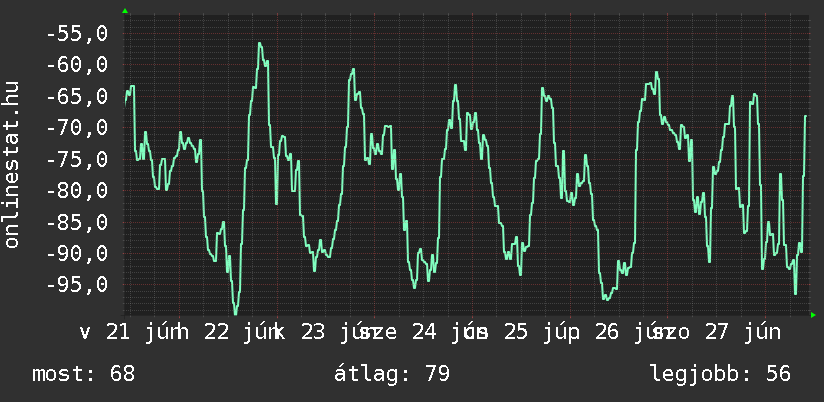Click the green arrow at top of y-axis
Viewport: 824px width, 402px height.
[x=125, y=11]
